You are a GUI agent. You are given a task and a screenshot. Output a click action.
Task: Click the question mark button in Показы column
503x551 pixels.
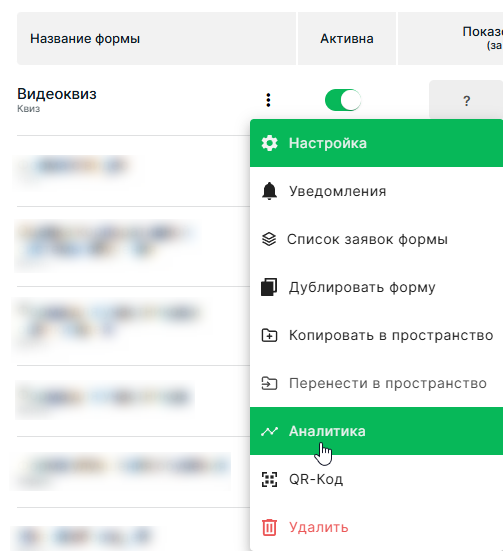(x=466, y=101)
